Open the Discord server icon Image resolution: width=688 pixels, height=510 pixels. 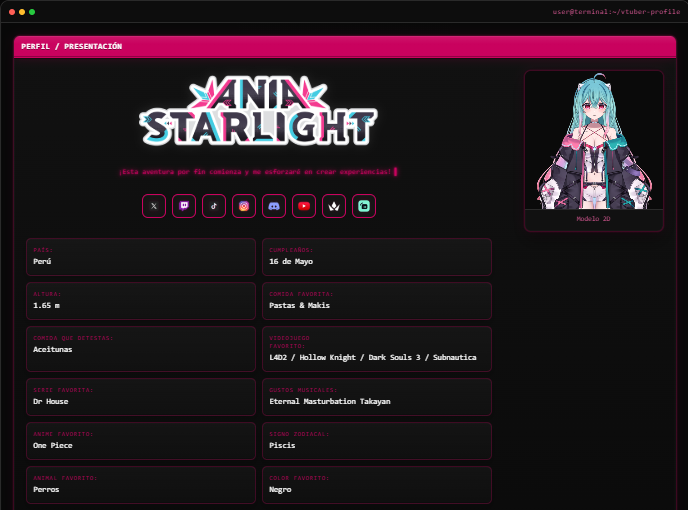[x=274, y=206]
